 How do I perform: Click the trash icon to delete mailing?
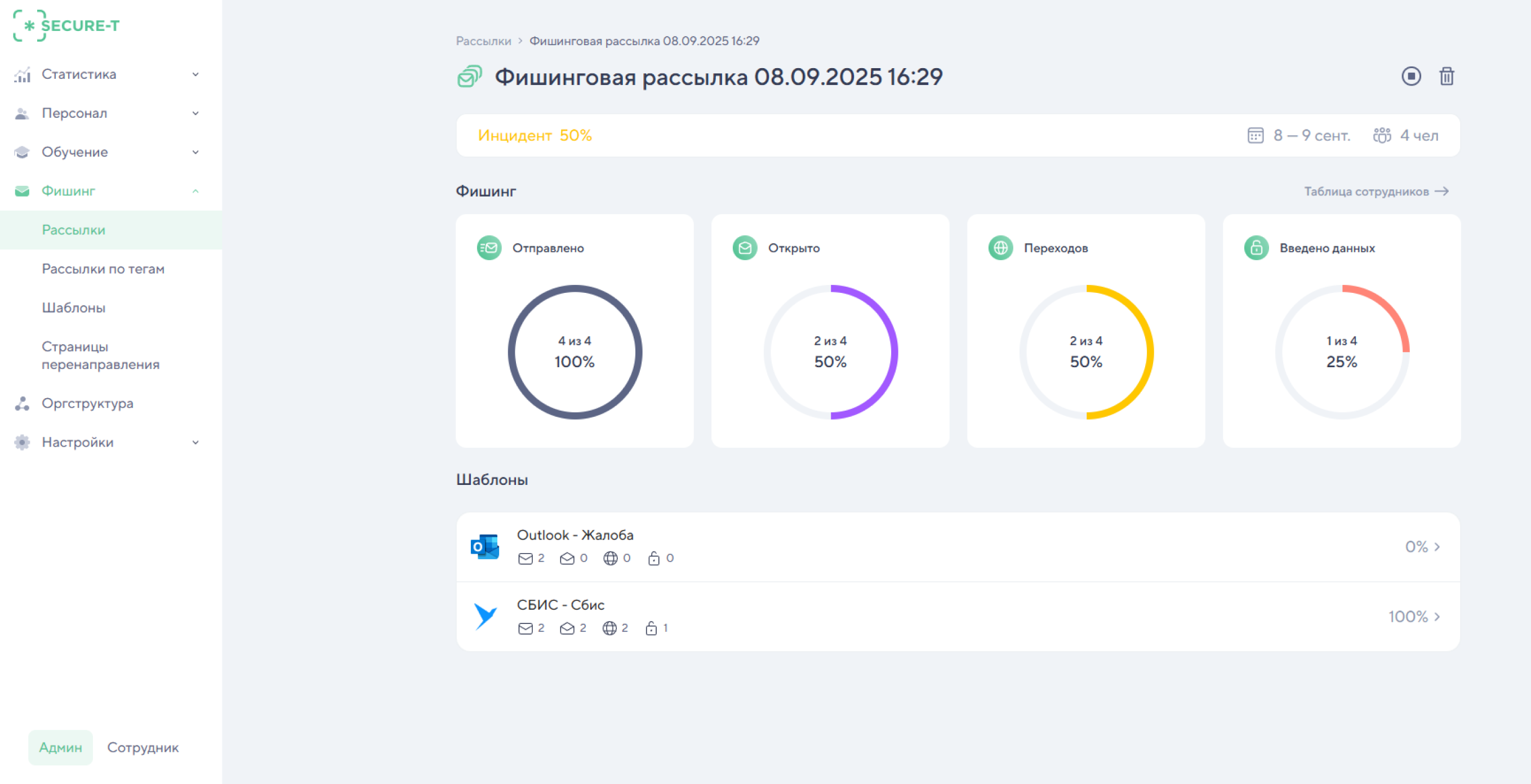coord(1447,77)
